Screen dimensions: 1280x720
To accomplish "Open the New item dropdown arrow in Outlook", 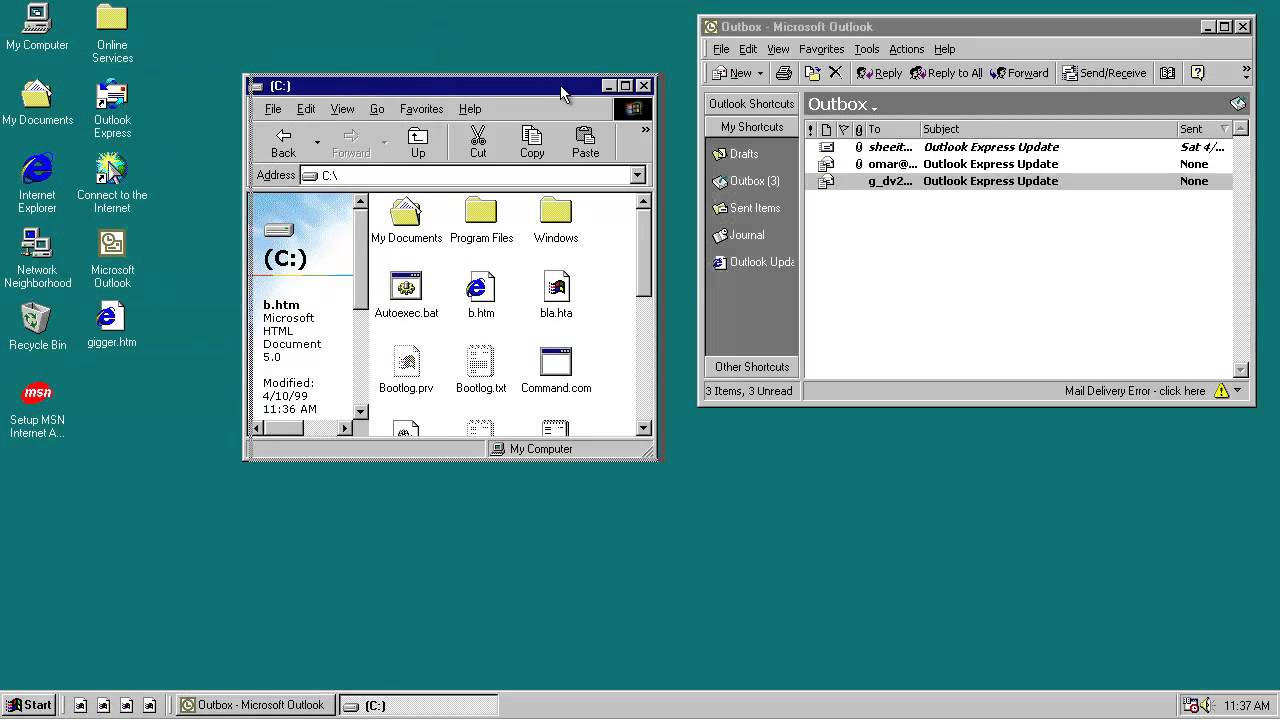I will pos(760,73).
